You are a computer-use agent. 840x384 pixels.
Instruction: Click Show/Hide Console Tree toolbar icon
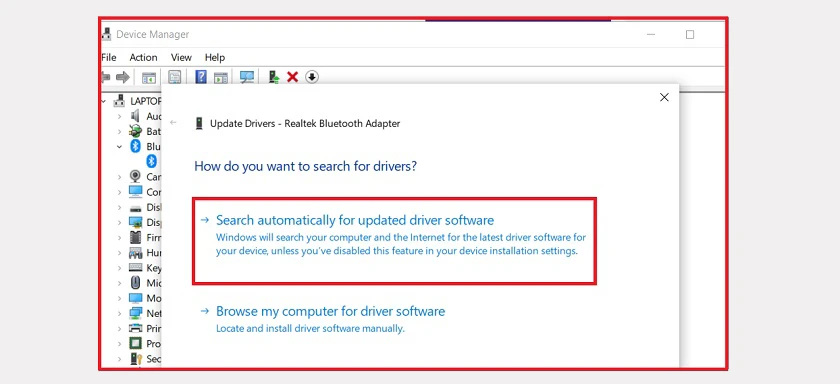click(x=148, y=77)
